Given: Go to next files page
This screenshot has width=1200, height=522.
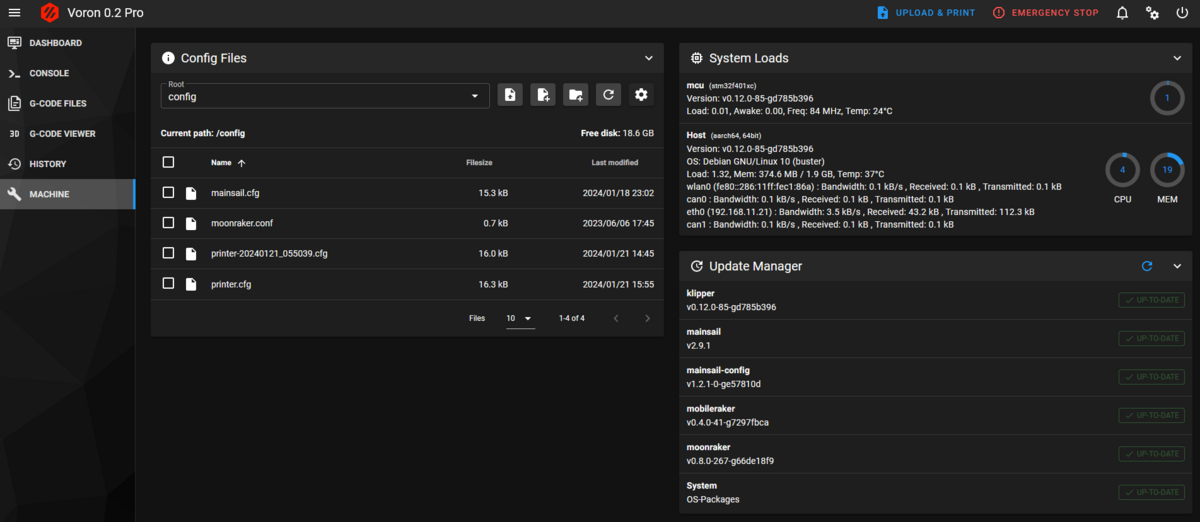Looking at the screenshot, I should pos(647,318).
